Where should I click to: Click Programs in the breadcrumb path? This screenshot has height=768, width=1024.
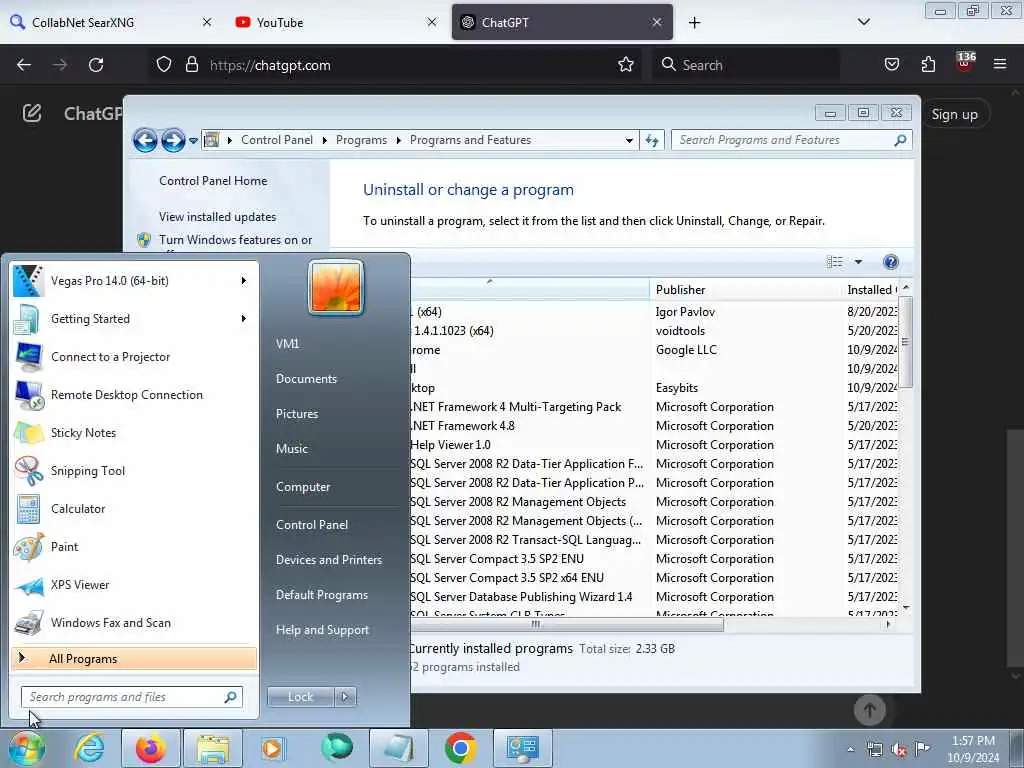click(361, 140)
